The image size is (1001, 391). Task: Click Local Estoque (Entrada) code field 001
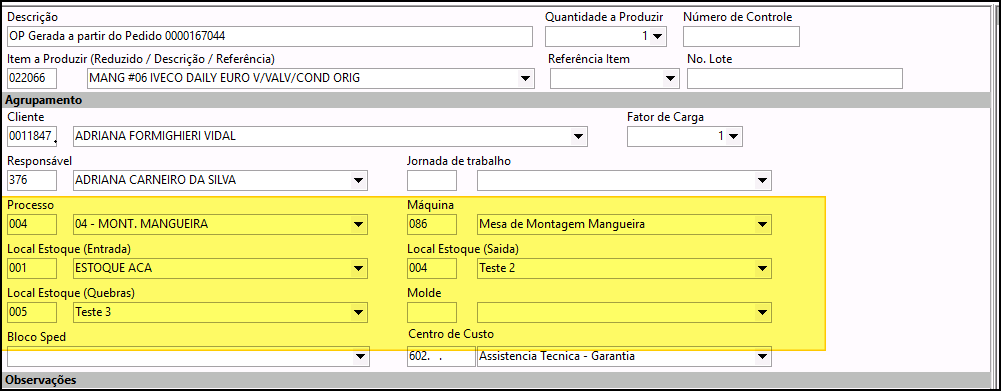tap(32, 268)
